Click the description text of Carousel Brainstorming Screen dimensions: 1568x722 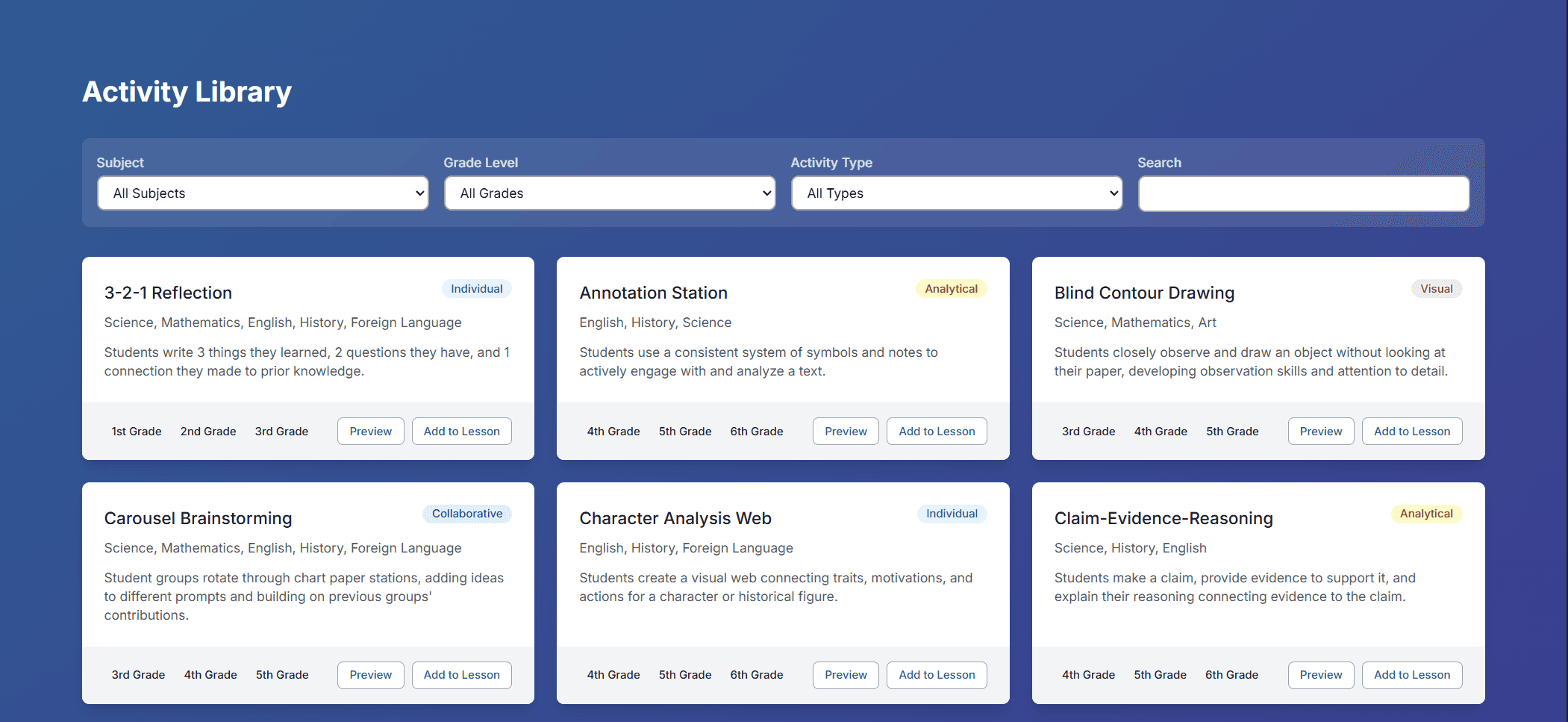click(x=304, y=596)
